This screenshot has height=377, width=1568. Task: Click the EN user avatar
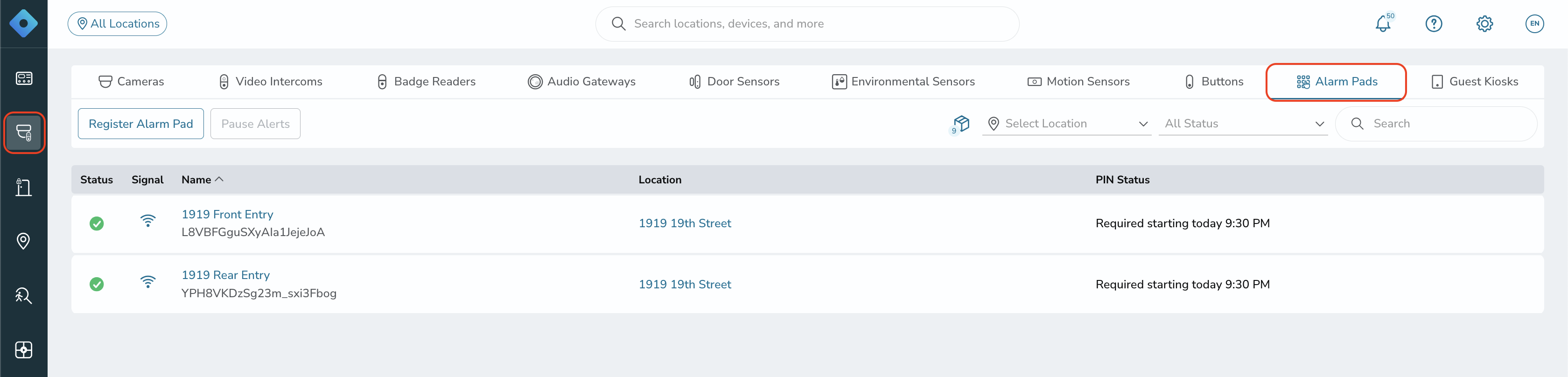tap(1534, 24)
